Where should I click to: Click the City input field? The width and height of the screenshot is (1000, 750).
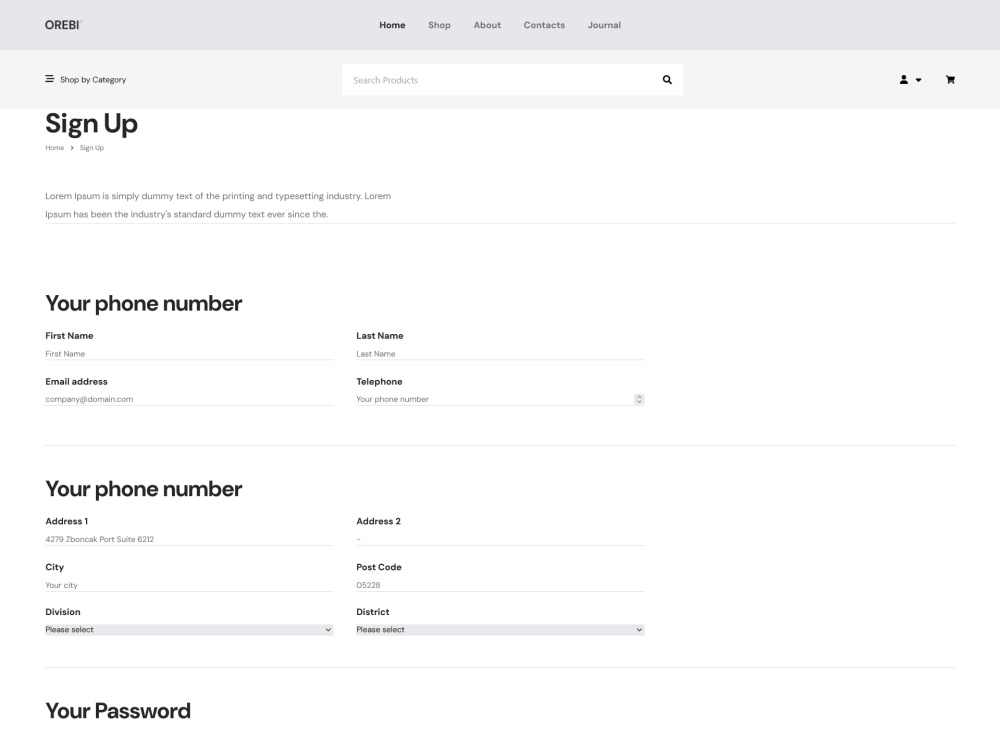(x=189, y=585)
